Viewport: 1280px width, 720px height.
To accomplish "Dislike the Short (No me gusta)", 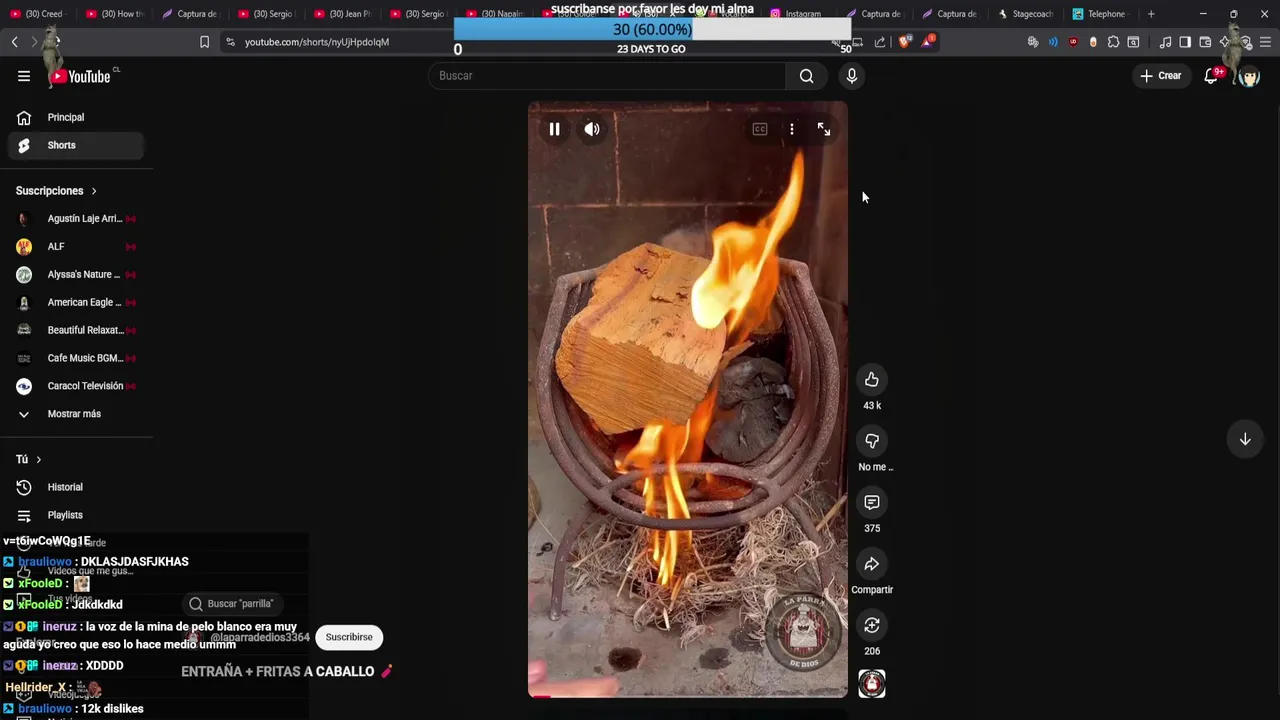I will tap(872, 441).
